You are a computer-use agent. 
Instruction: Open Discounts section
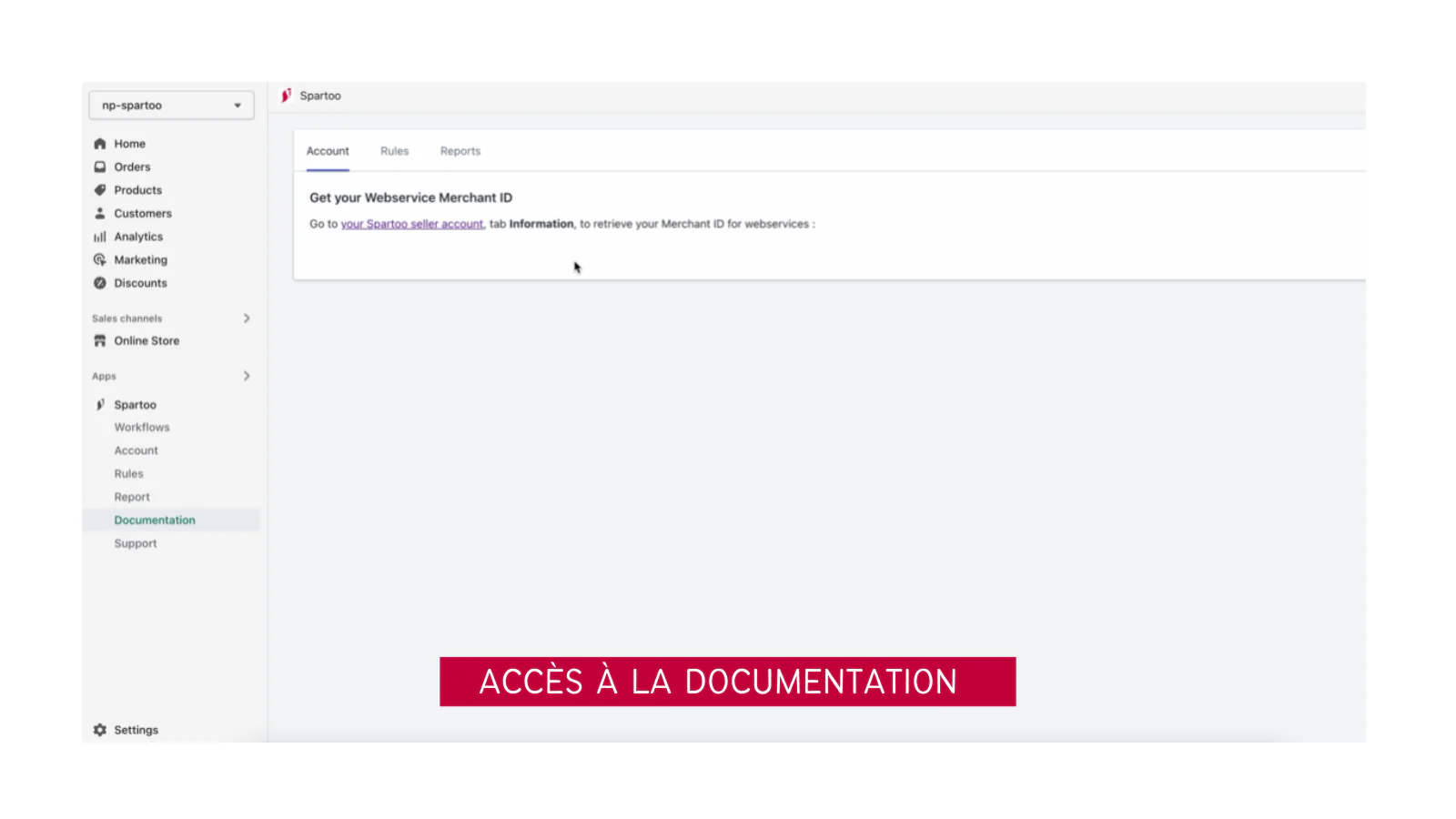tap(140, 283)
